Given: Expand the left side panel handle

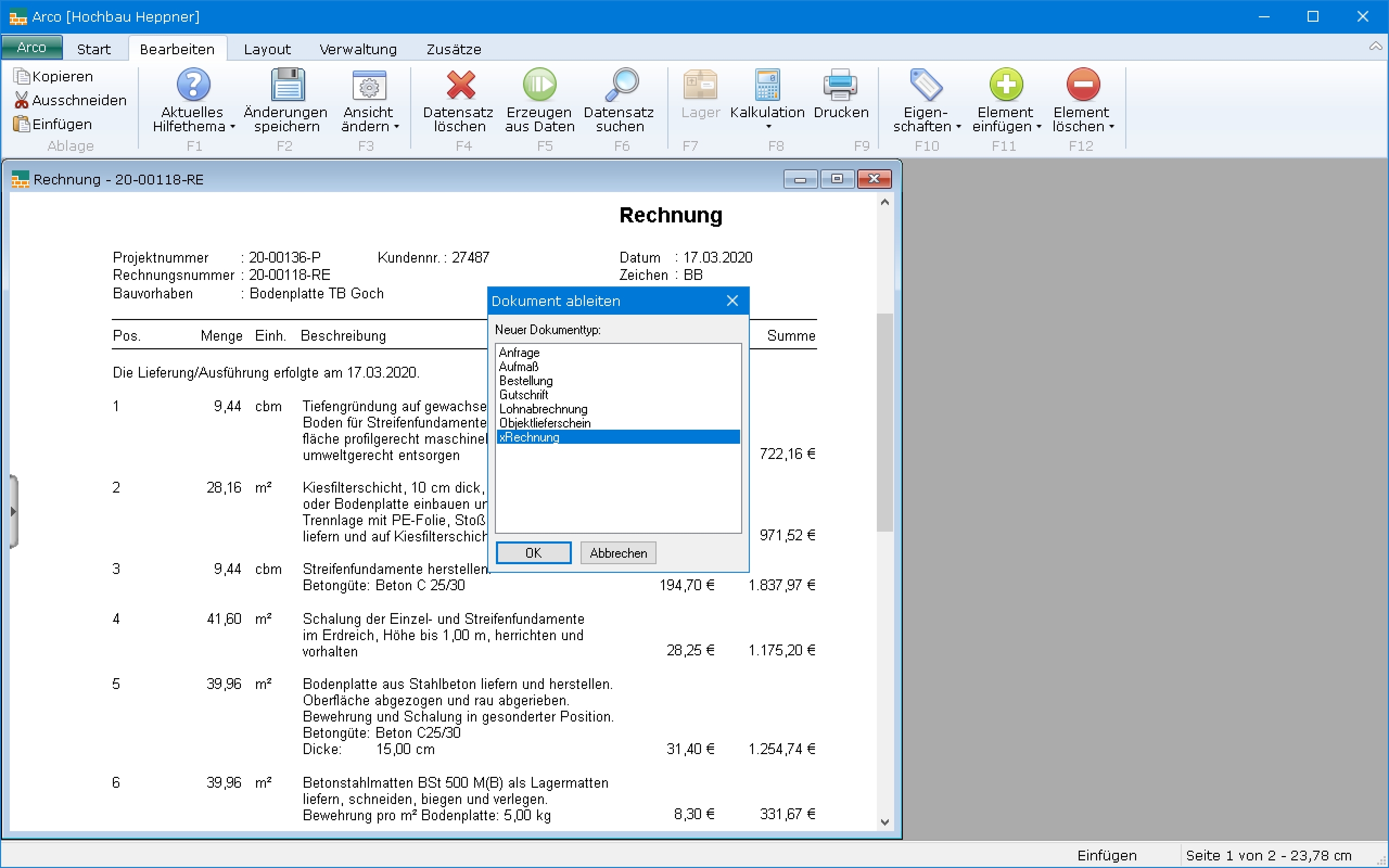Looking at the screenshot, I should click(x=13, y=511).
